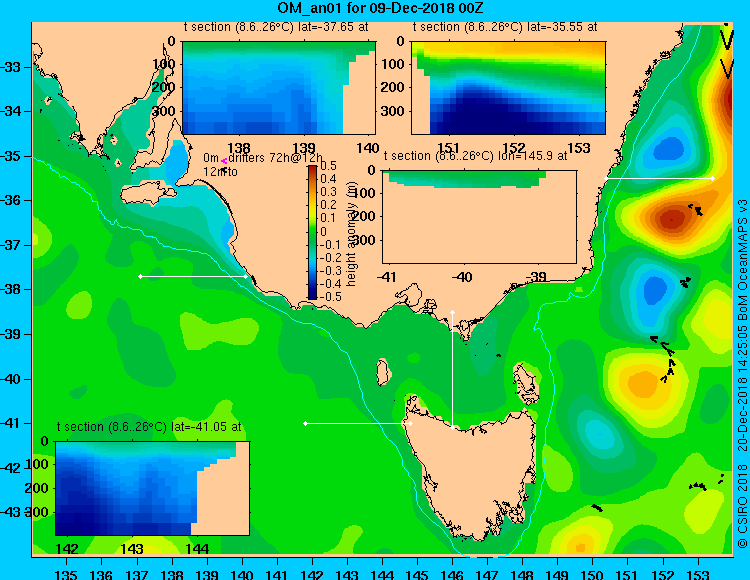Image resolution: width=750 pixels, height=580 pixels.
Task: Click the CSIRO OceanMAPS copyright text on the right edge
Action: [x=742, y=374]
